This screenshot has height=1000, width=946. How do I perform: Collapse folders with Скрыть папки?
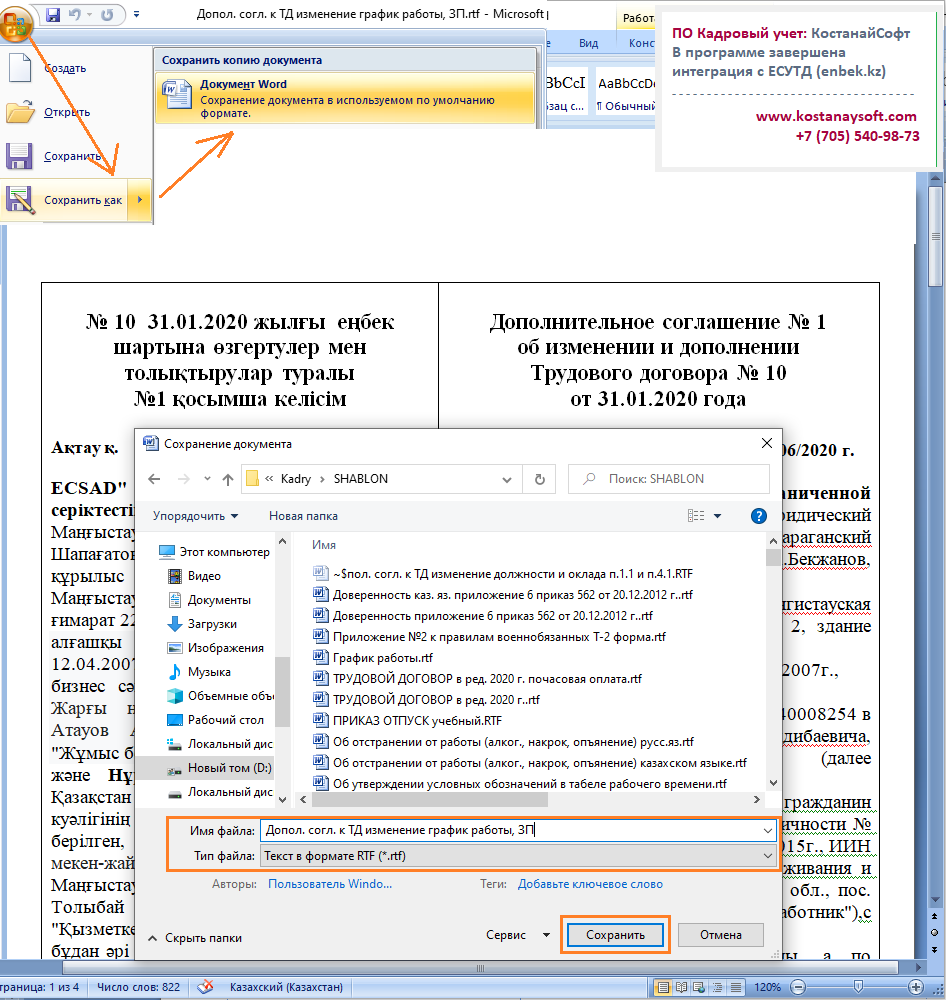(195, 938)
